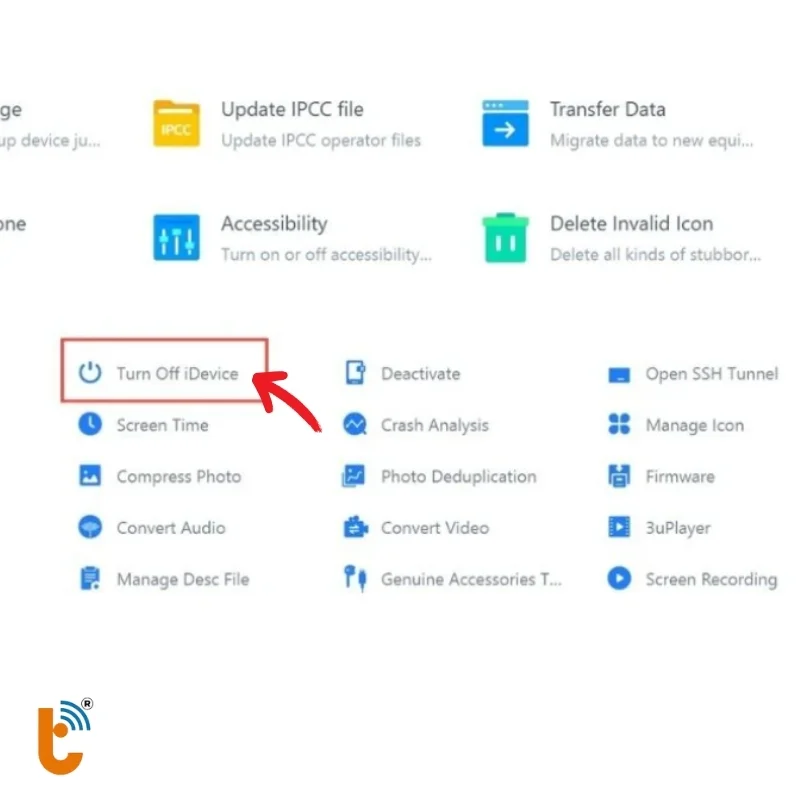Open the SSH Tunnel option
The height and width of the screenshot is (800, 800).
pos(710,374)
